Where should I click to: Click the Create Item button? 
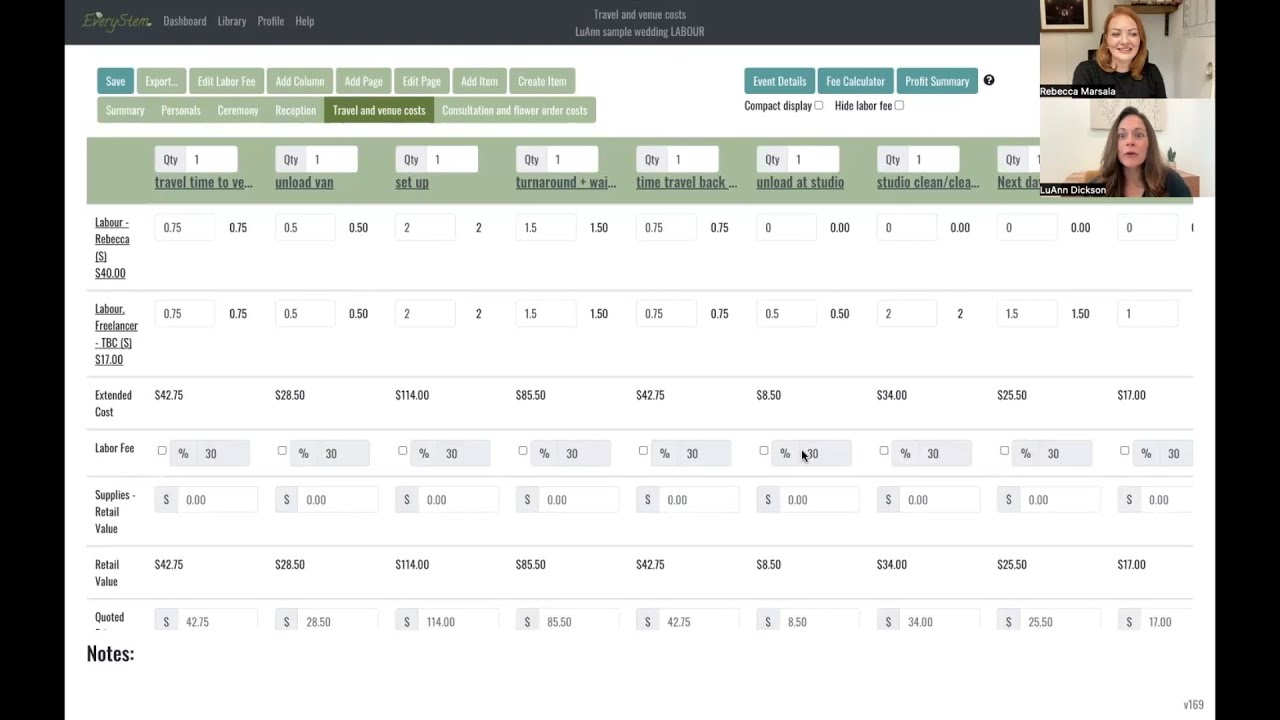click(x=542, y=81)
